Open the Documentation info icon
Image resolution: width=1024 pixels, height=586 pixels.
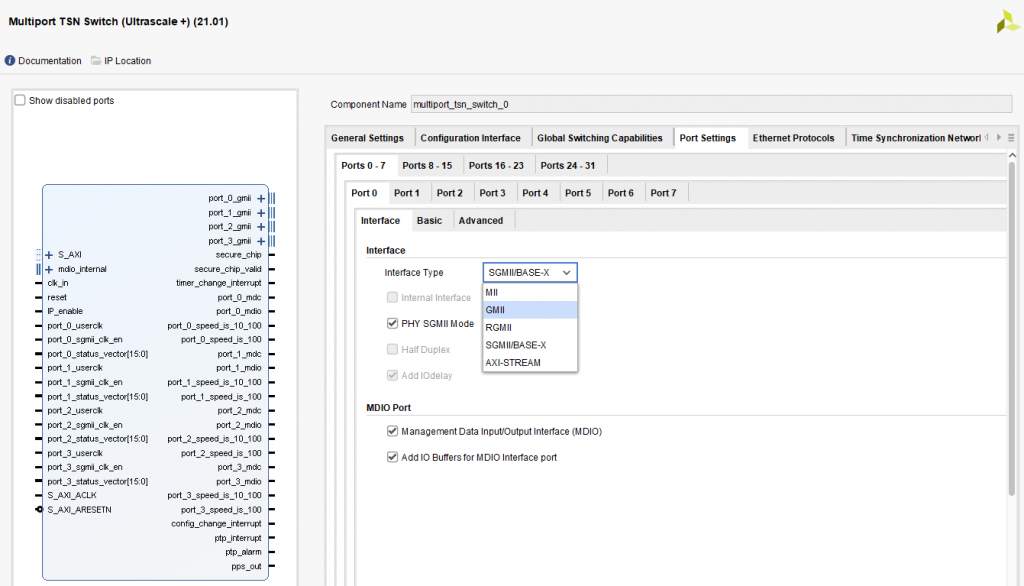point(10,61)
